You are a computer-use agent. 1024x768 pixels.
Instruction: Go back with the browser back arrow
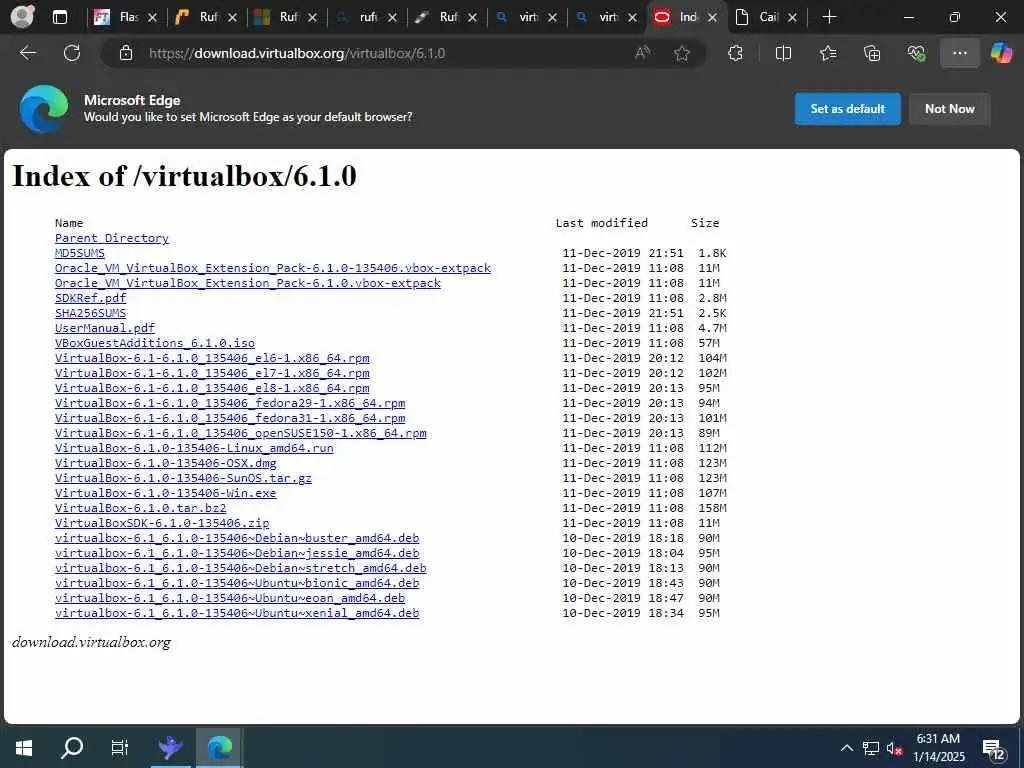(28, 53)
